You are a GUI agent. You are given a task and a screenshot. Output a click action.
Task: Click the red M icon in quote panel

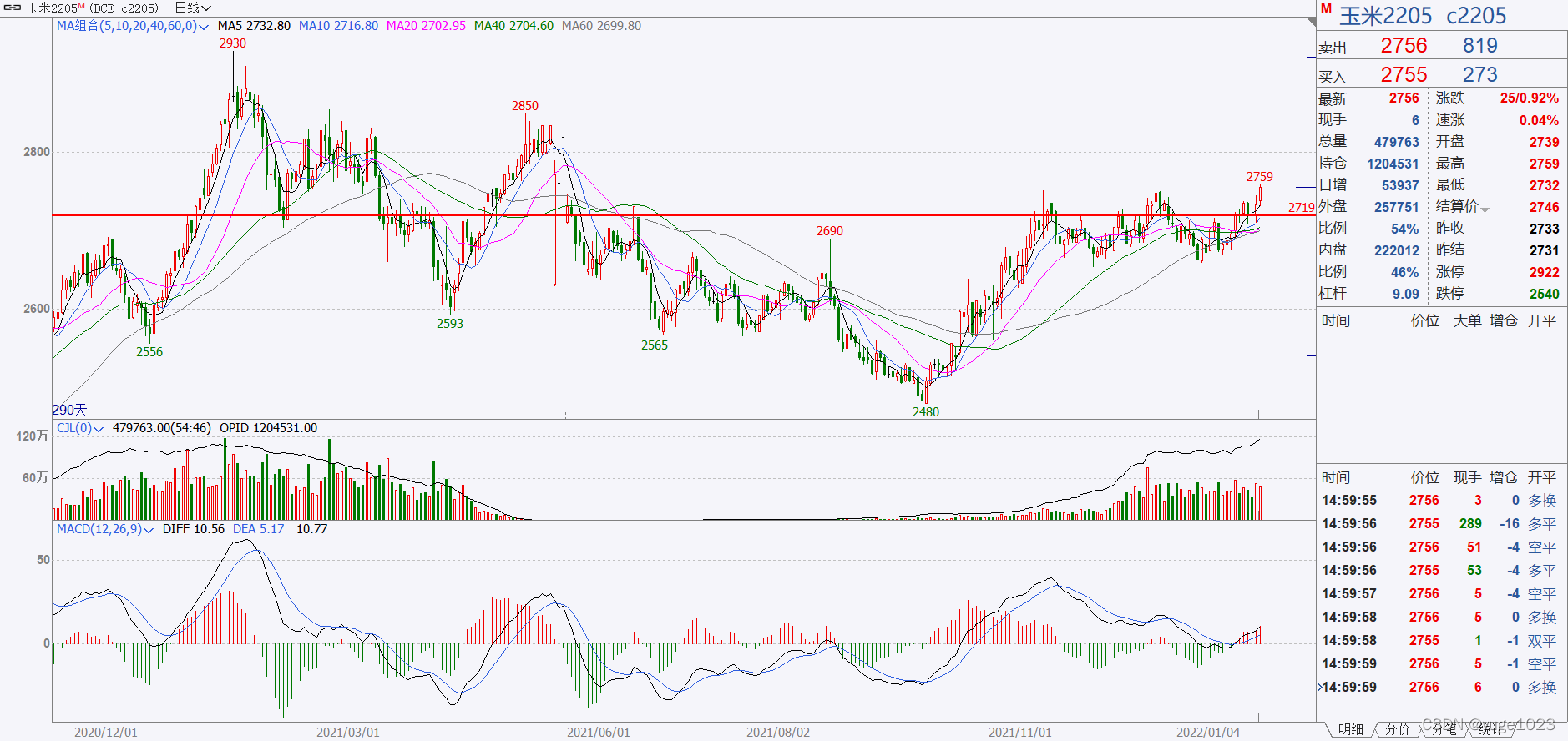click(x=1326, y=9)
